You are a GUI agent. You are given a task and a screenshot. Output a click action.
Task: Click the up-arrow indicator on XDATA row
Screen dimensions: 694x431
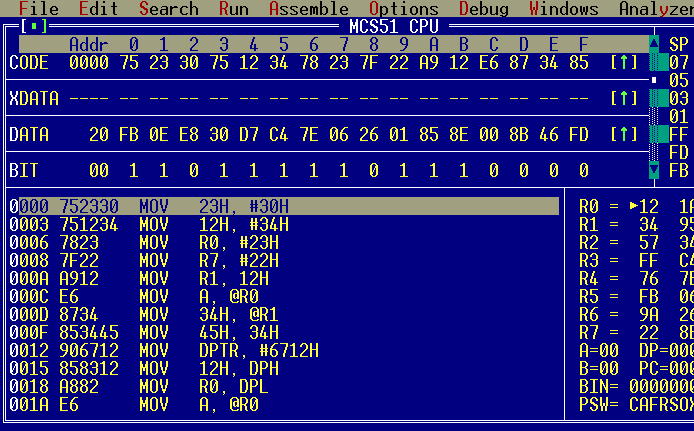click(623, 99)
